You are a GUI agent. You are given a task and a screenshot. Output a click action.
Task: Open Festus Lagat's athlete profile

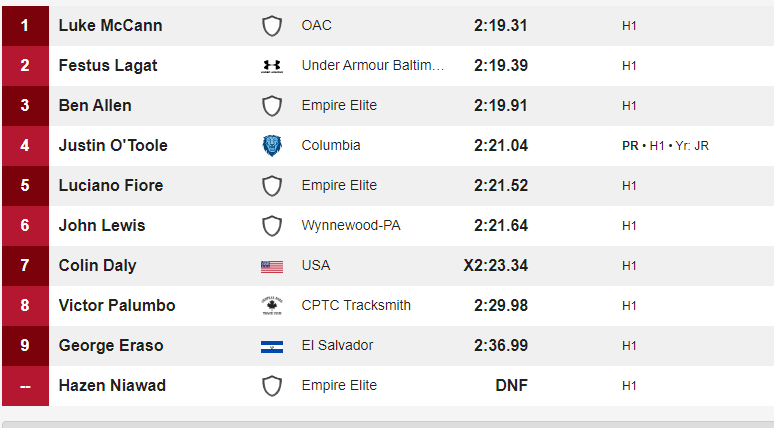108,66
